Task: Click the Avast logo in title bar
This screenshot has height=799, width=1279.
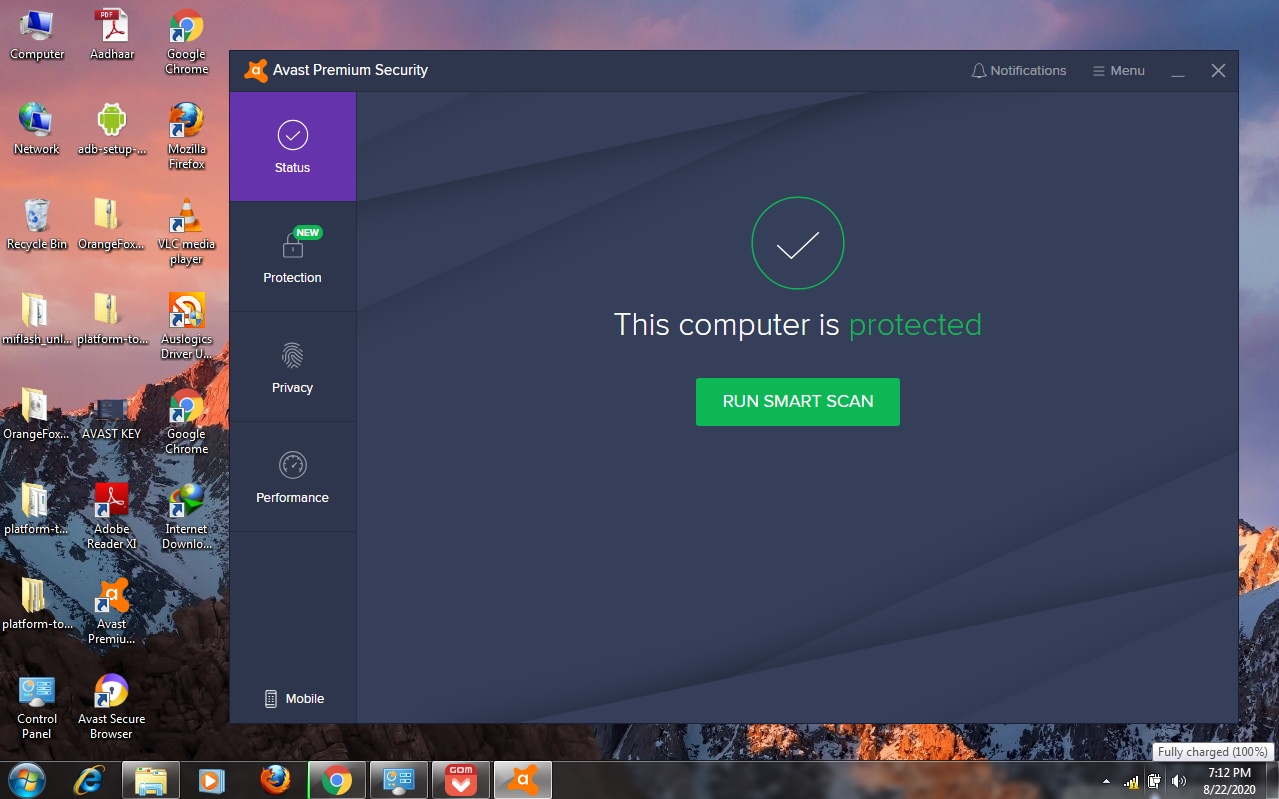Action: 256,70
